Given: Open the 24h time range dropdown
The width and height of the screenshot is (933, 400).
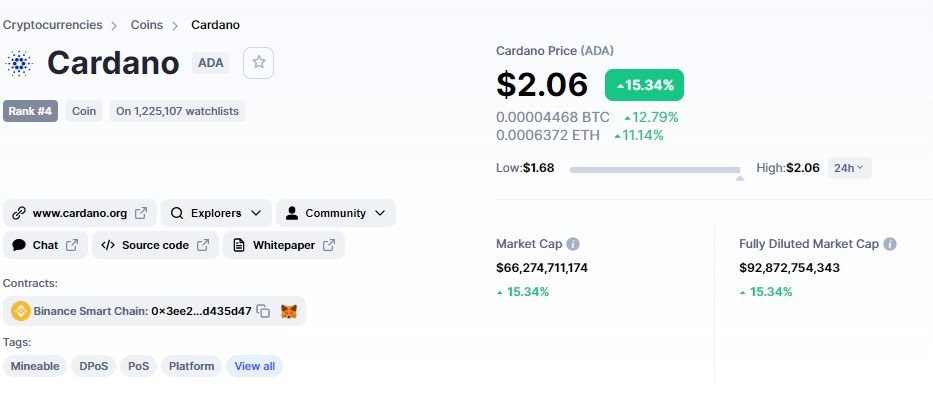Looking at the screenshot, I should (850, 168).
